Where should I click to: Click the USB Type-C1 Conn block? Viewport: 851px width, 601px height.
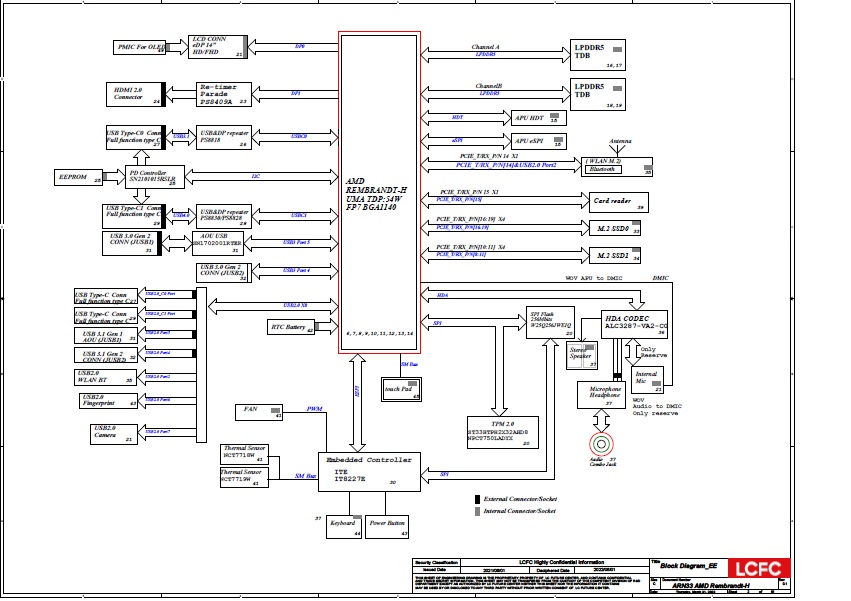[x=134, y=216]
